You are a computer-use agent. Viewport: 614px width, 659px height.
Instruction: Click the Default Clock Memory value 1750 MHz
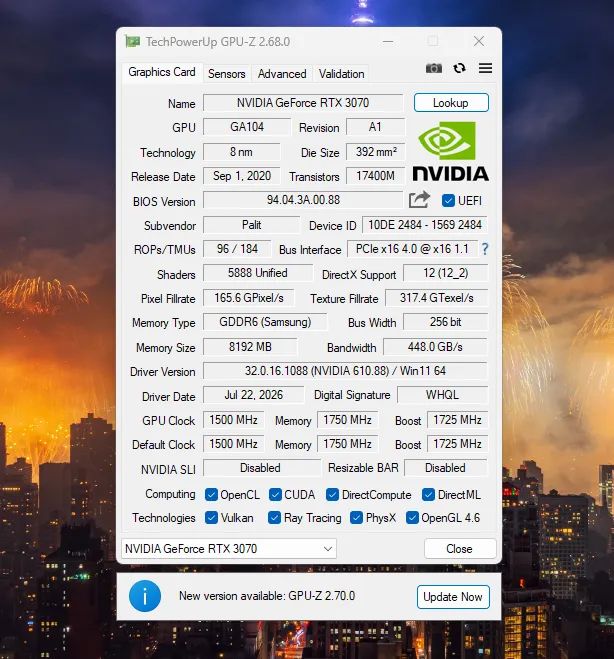pyautogui.click(x=348, y=444)
